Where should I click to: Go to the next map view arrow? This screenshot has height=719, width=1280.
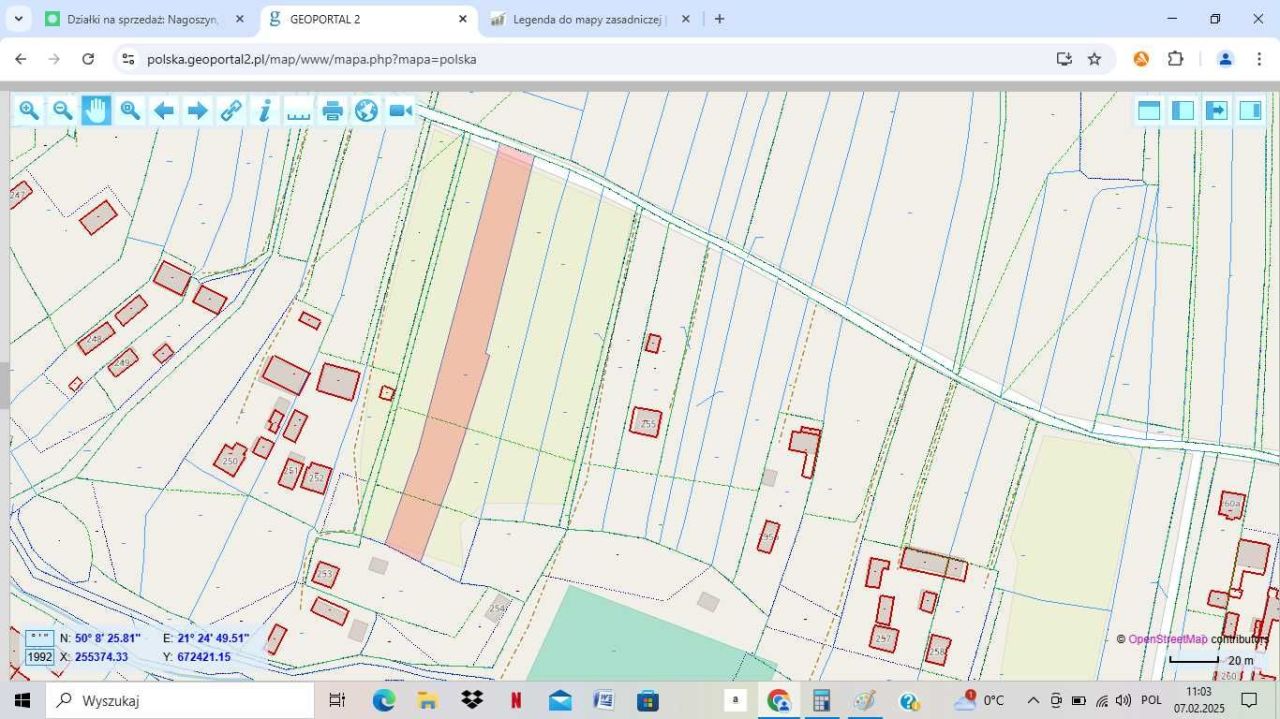tap(198, 110)
